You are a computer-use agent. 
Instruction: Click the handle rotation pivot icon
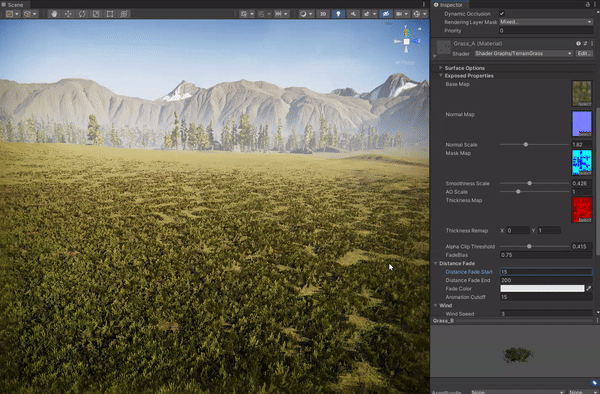pos(28,14)
